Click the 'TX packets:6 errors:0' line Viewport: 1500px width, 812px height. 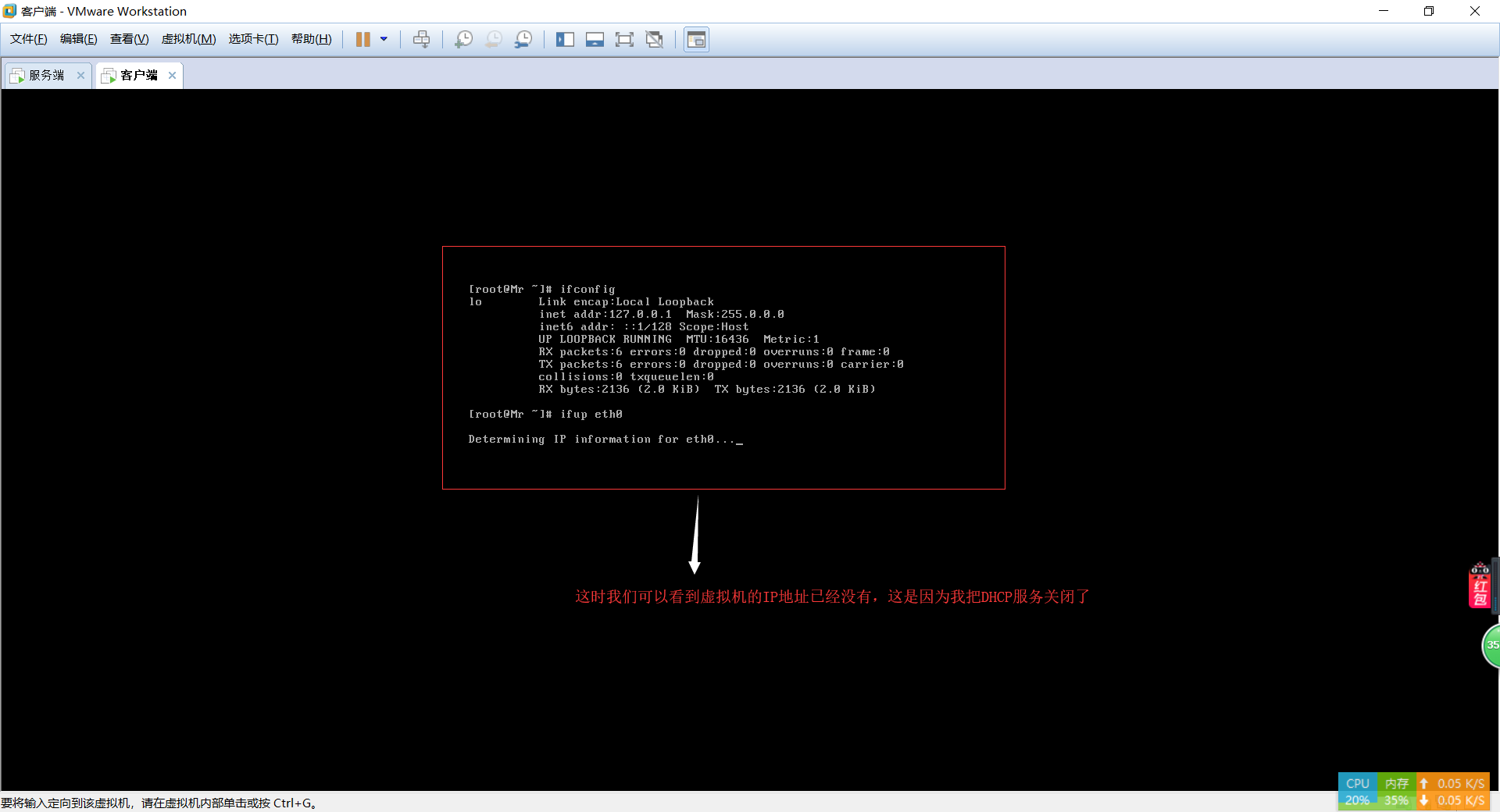[x=721, y=365]
